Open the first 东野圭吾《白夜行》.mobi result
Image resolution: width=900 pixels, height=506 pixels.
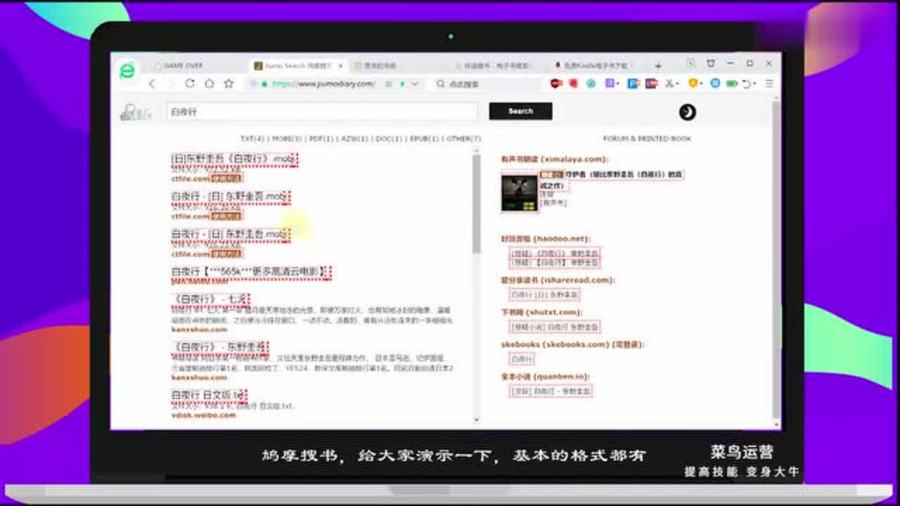pos(234,159)
